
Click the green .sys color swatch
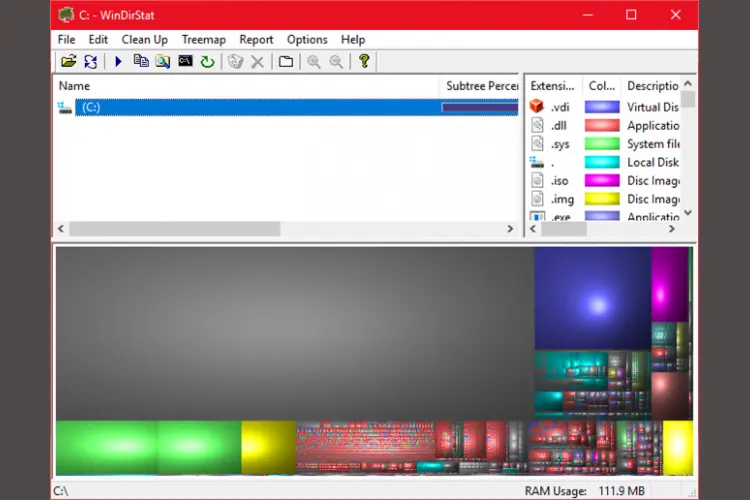pyautogui.click(x=602, y=144)
